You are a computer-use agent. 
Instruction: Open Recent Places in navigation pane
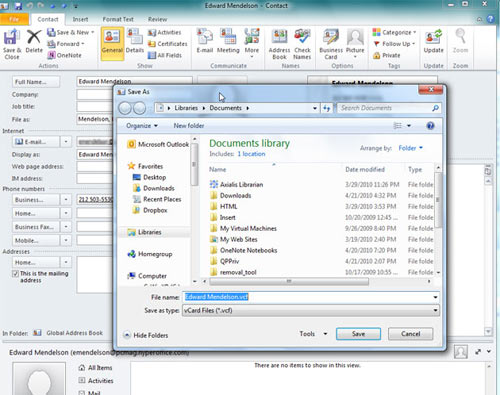click(157, 199)
